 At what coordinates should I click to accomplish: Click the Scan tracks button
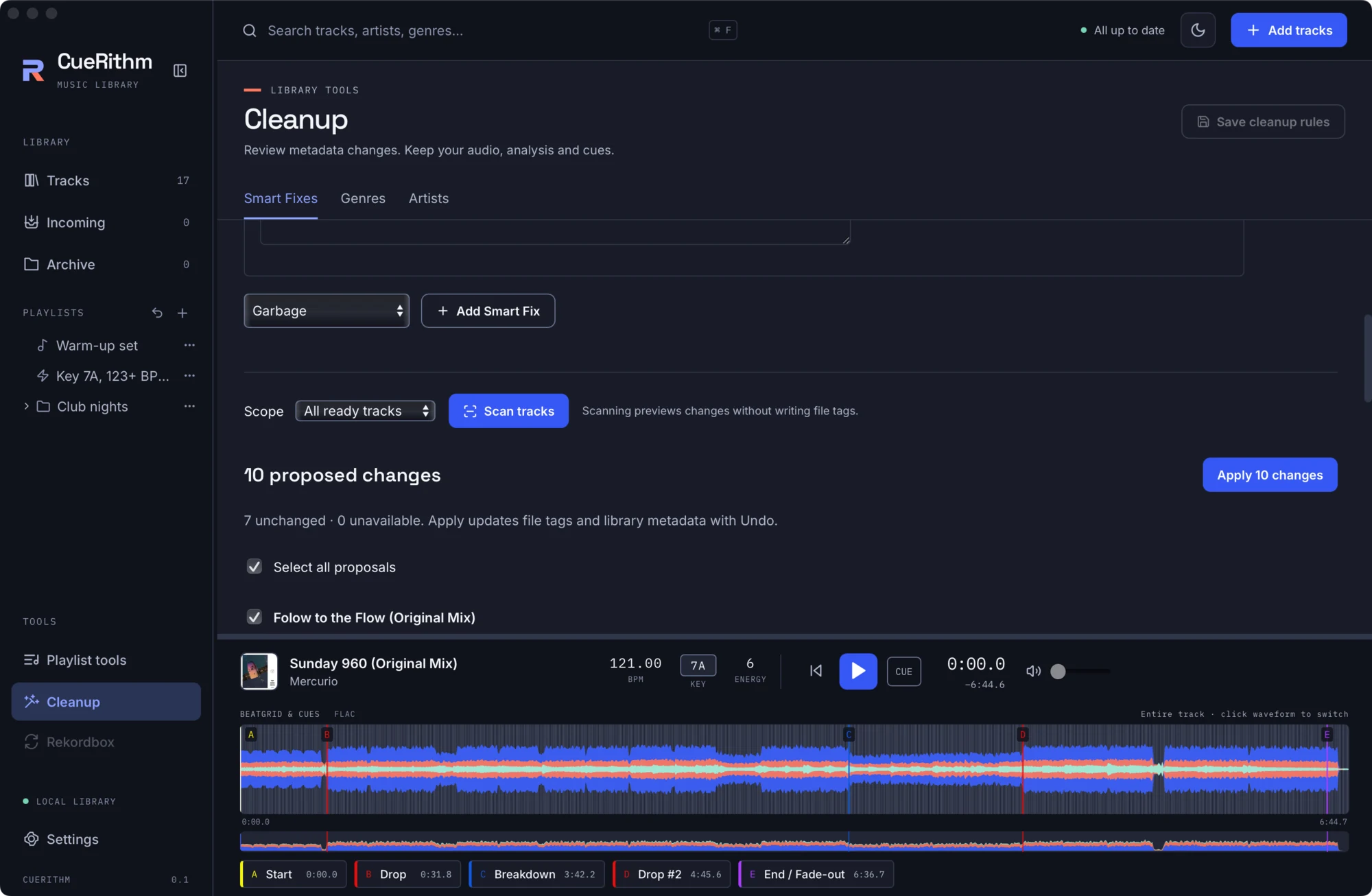tap(508, 411)
